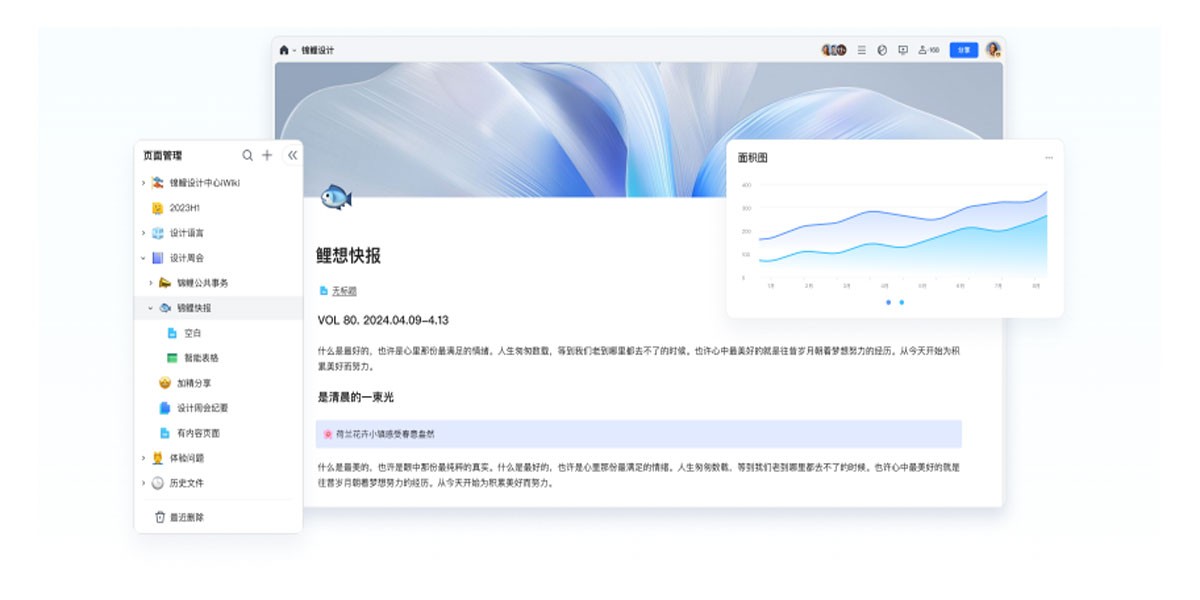The height and width of the screenshot is (600, 1200).
Task: Open the members count icon showing 100
Action: pyautogui.click(x=929, y=50)
